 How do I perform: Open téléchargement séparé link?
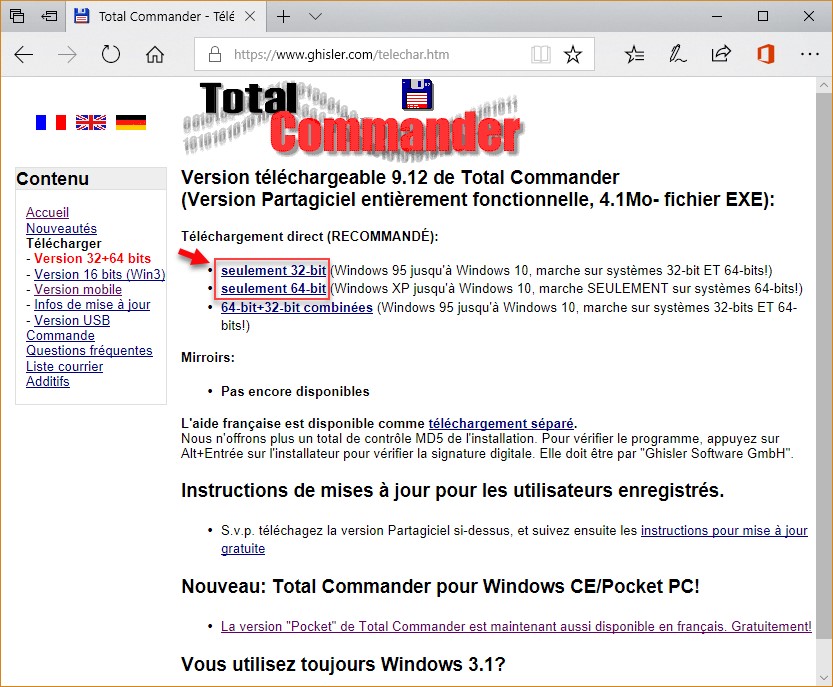click(x=500, y=423)
